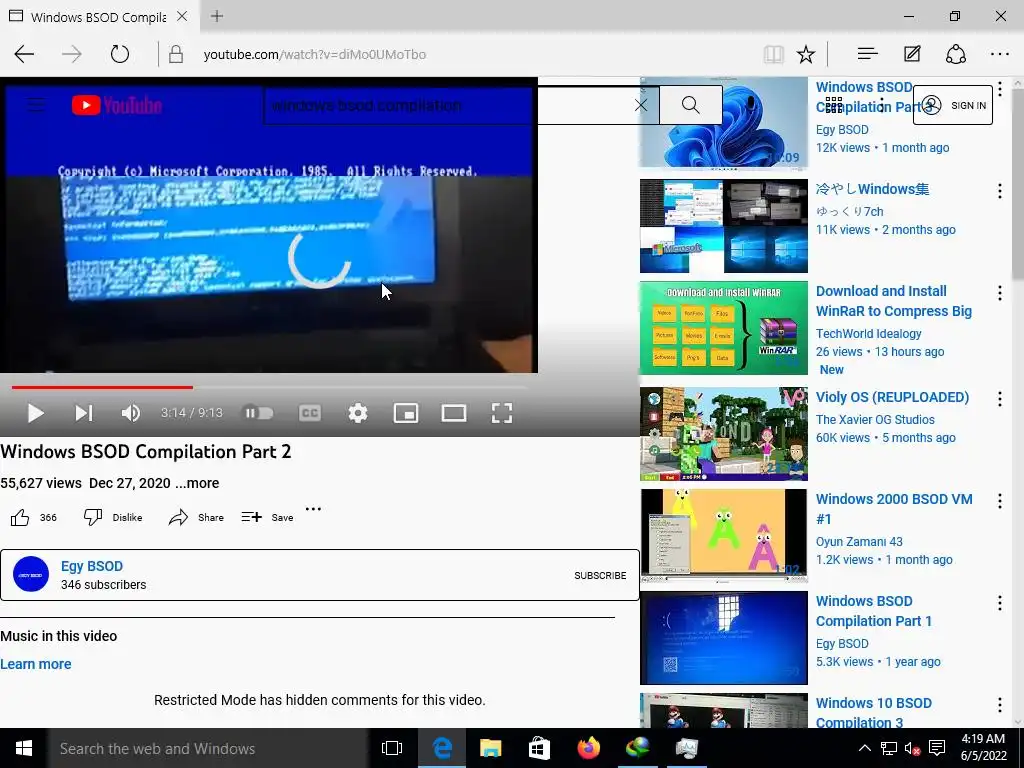Screen dimensions: 1024x768
Task: Open the 冷やしWindows集 video thumbnail
Action: click(724, 226)
